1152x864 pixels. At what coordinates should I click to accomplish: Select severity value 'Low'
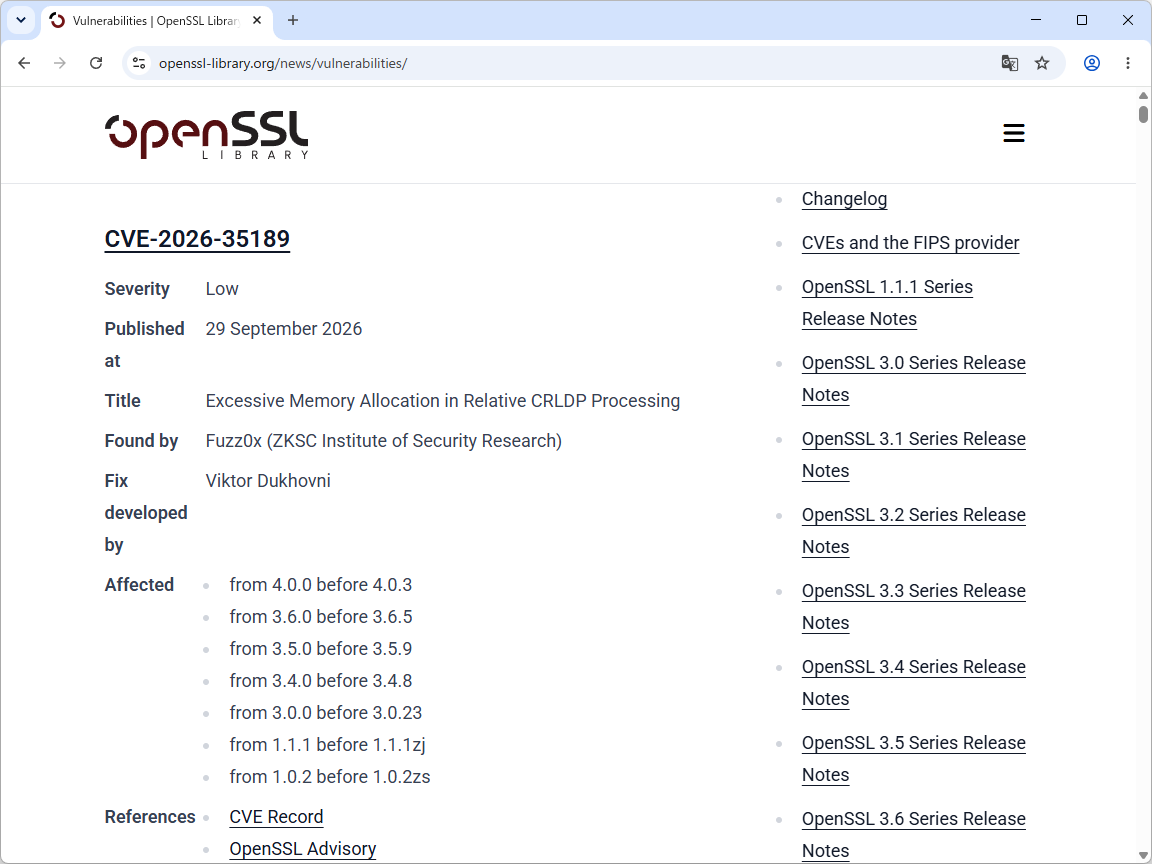222,289
